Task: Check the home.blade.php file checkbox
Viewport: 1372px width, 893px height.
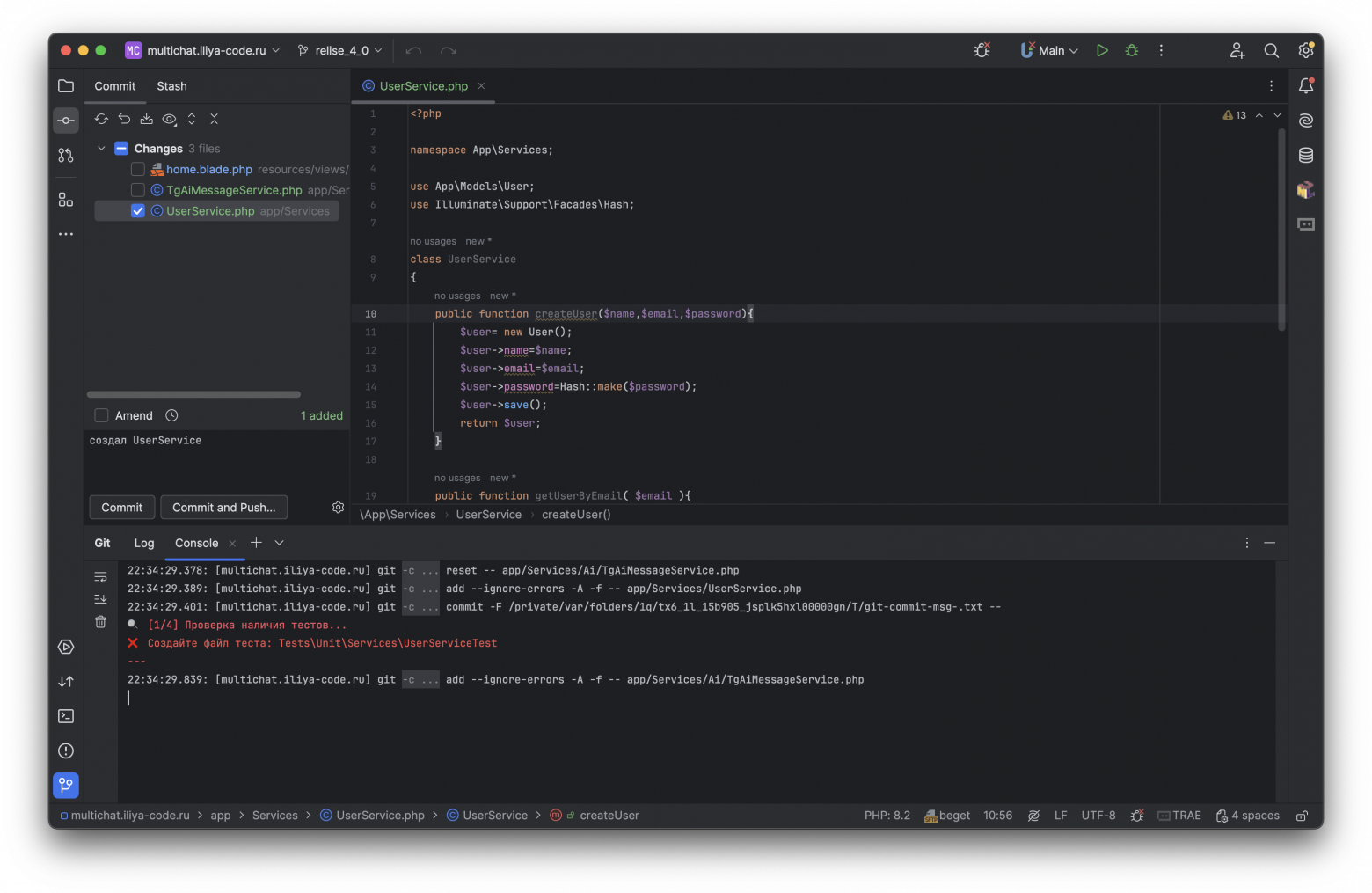Action: point(138,170)
